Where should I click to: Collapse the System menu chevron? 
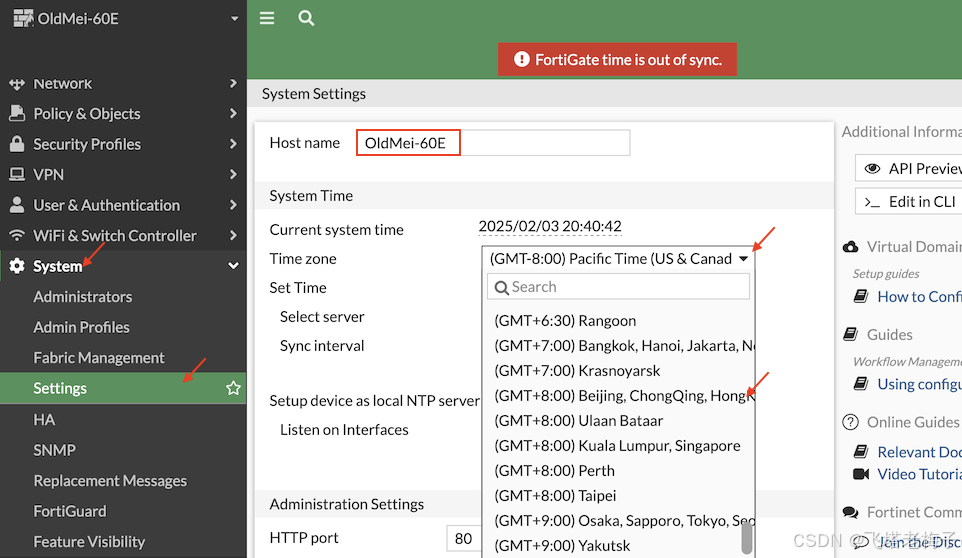tap(233, 266)
